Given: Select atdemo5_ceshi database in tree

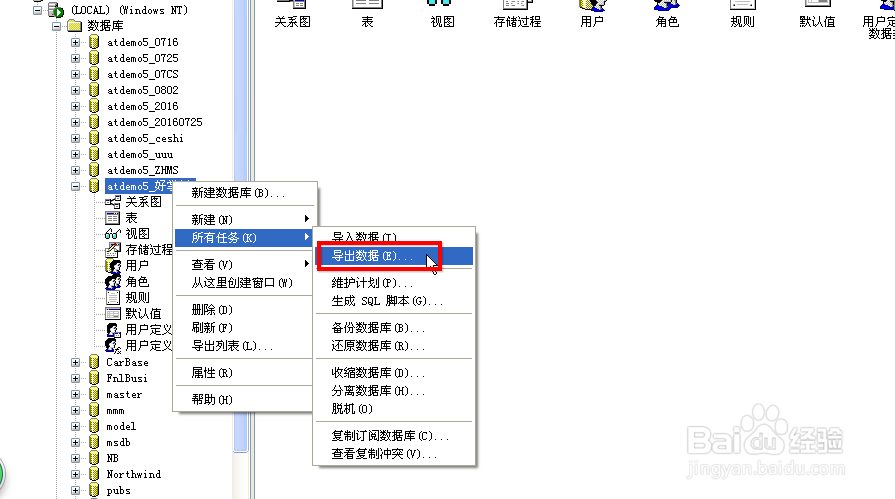Looking at the screenshot, I should (x=145, y=138).
